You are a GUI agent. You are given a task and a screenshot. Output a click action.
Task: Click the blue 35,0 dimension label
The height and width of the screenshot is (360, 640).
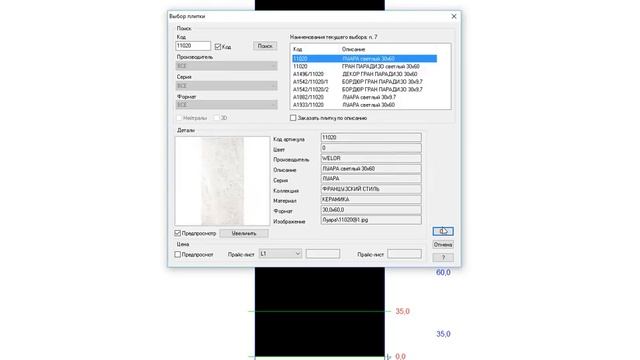point(443,334)
